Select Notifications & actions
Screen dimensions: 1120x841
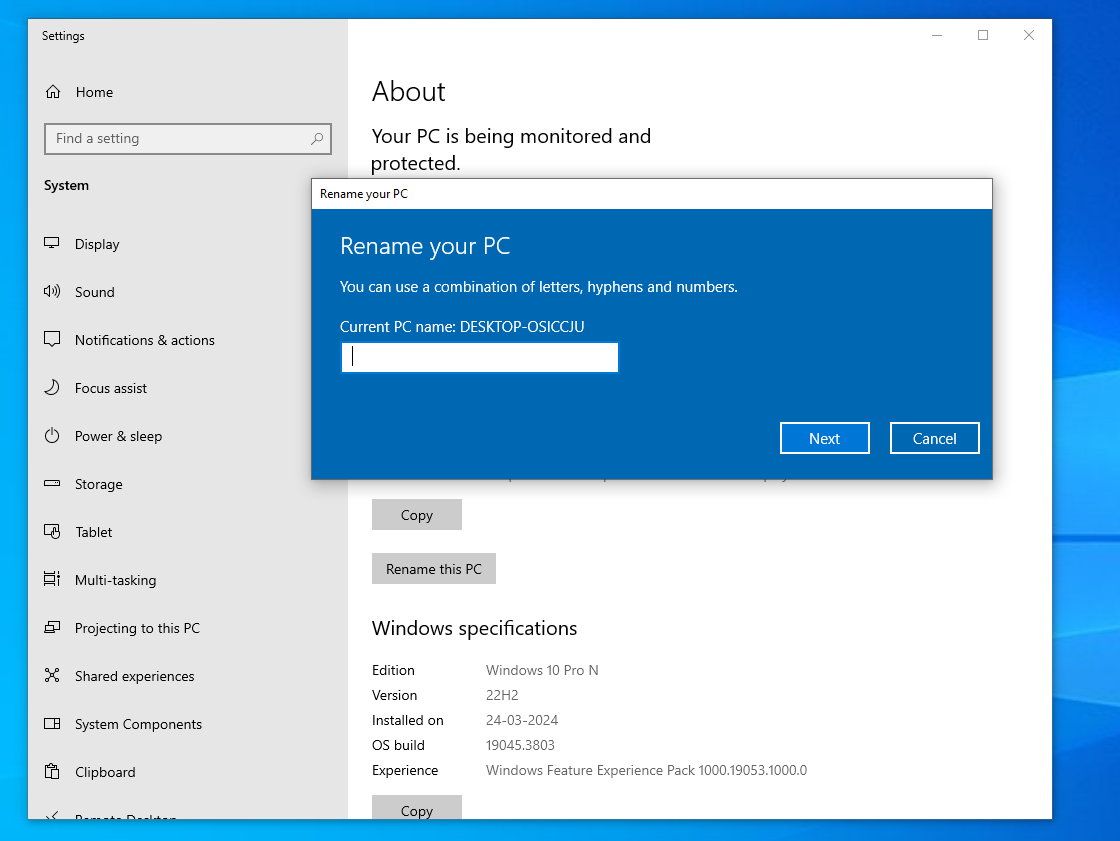point(144,340)
